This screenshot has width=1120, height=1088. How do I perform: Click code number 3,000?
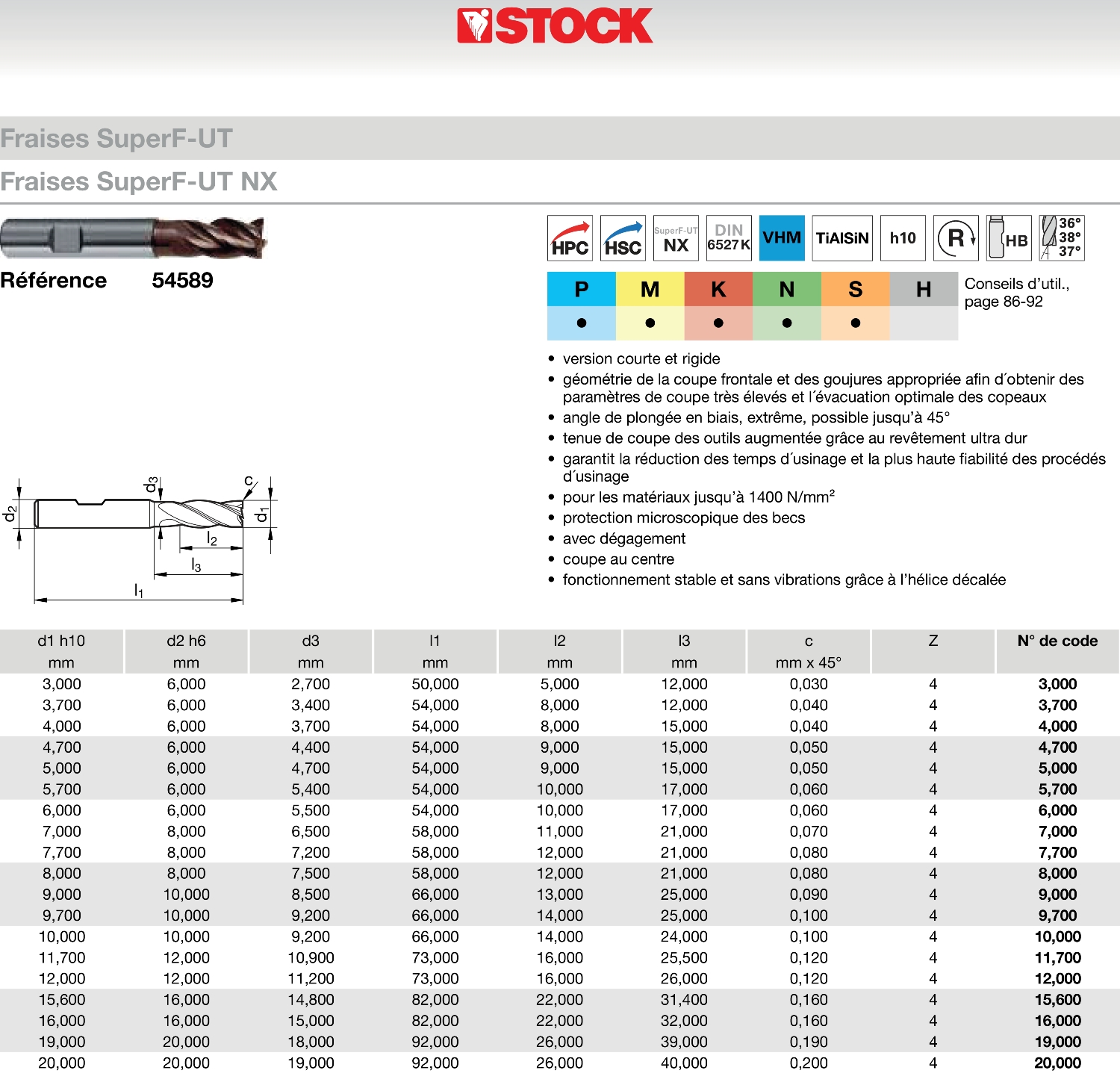[x=1057, y=684]
